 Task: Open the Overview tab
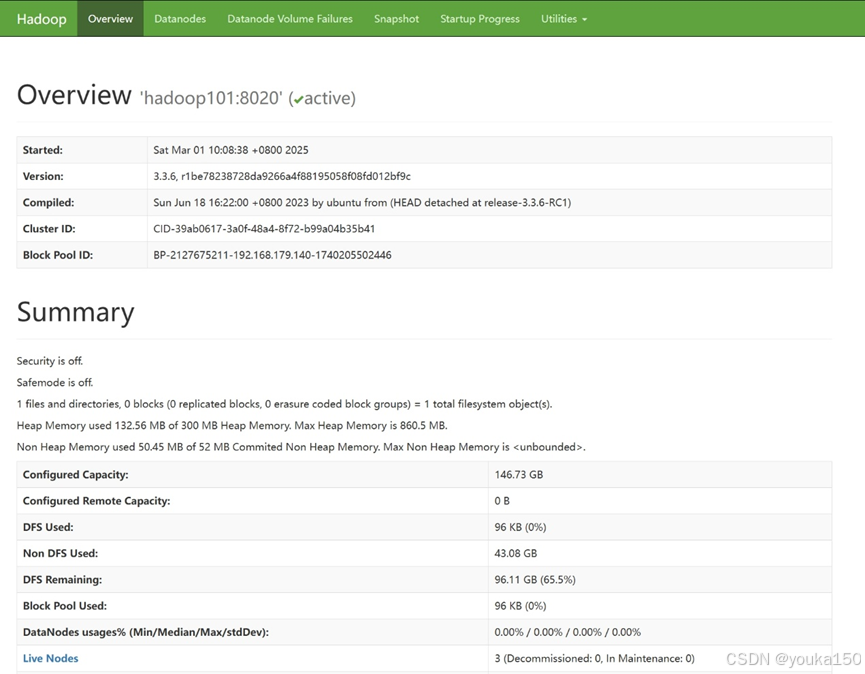(110, 19)
